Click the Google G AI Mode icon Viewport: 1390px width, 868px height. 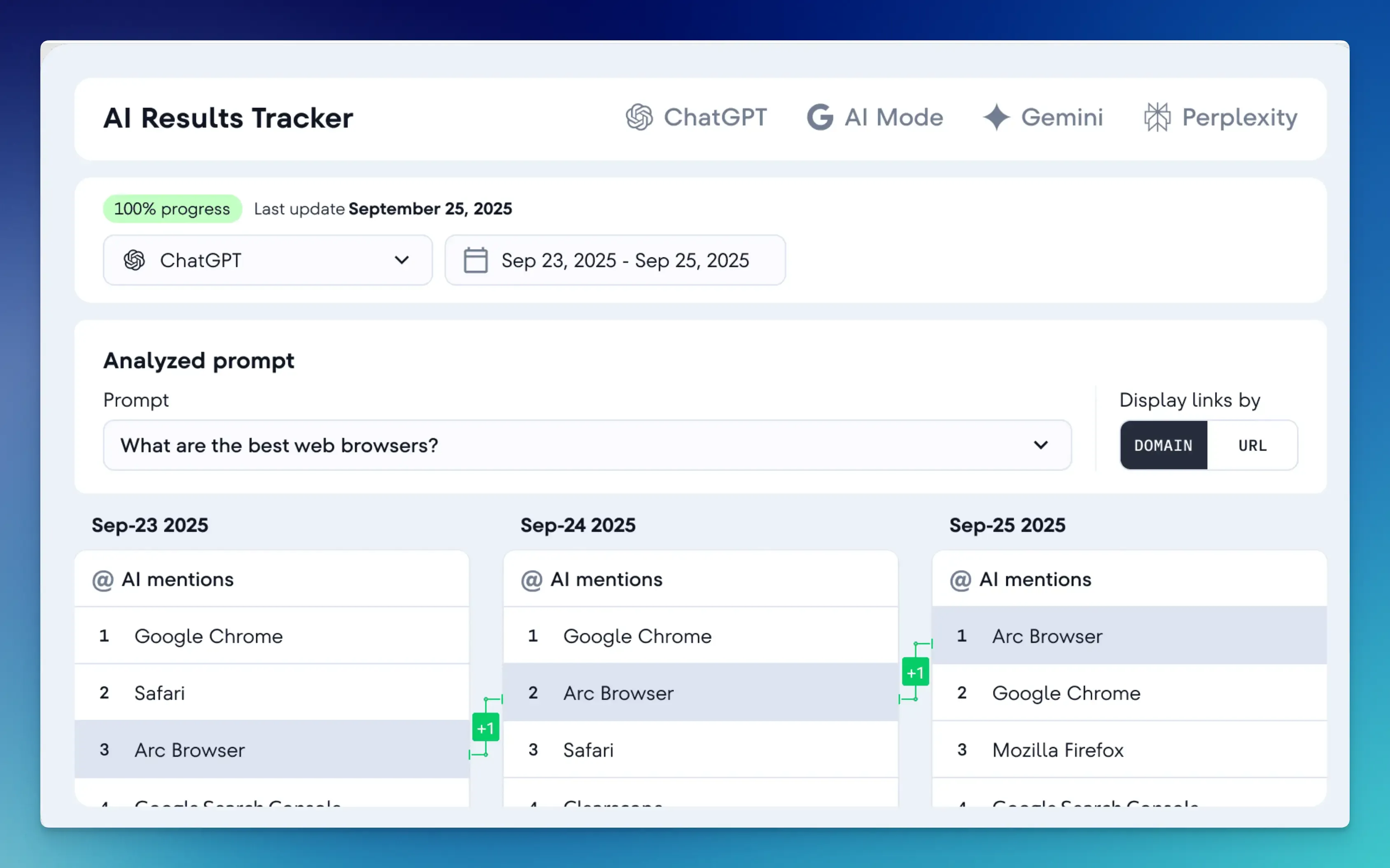[x=819, y=117]
